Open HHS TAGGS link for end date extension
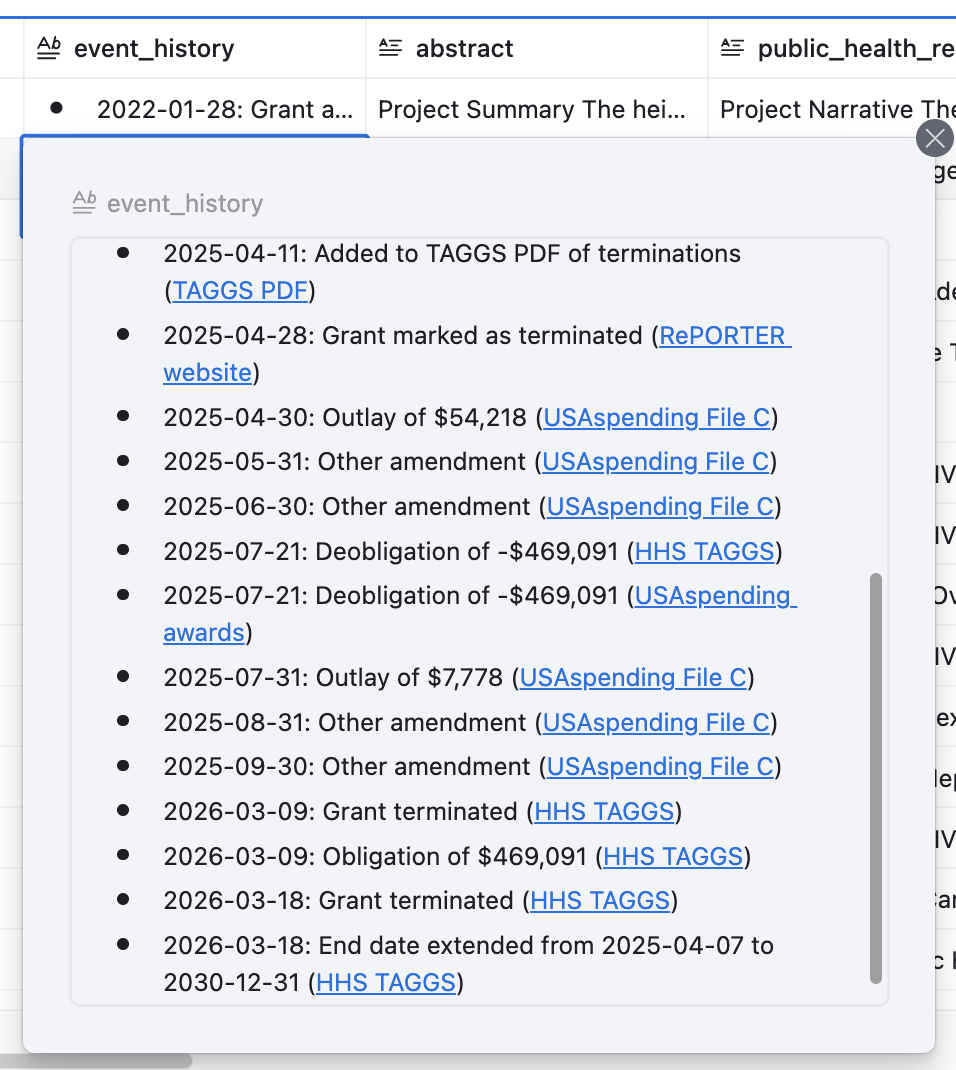This screenshot has width=956, height=1070. pos(386,983)
